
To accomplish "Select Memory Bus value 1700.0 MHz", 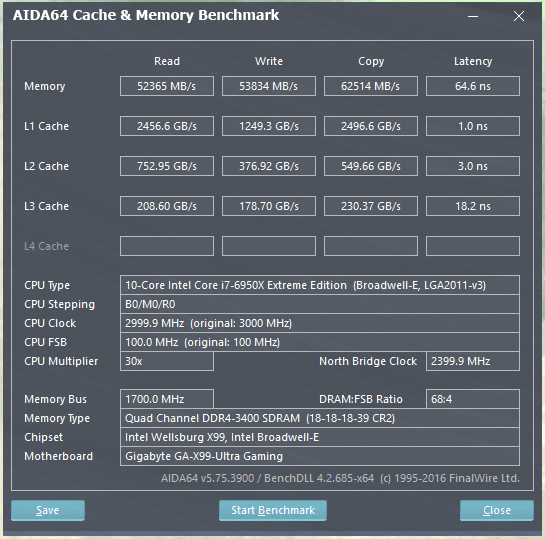I will (x=167, y=399).
